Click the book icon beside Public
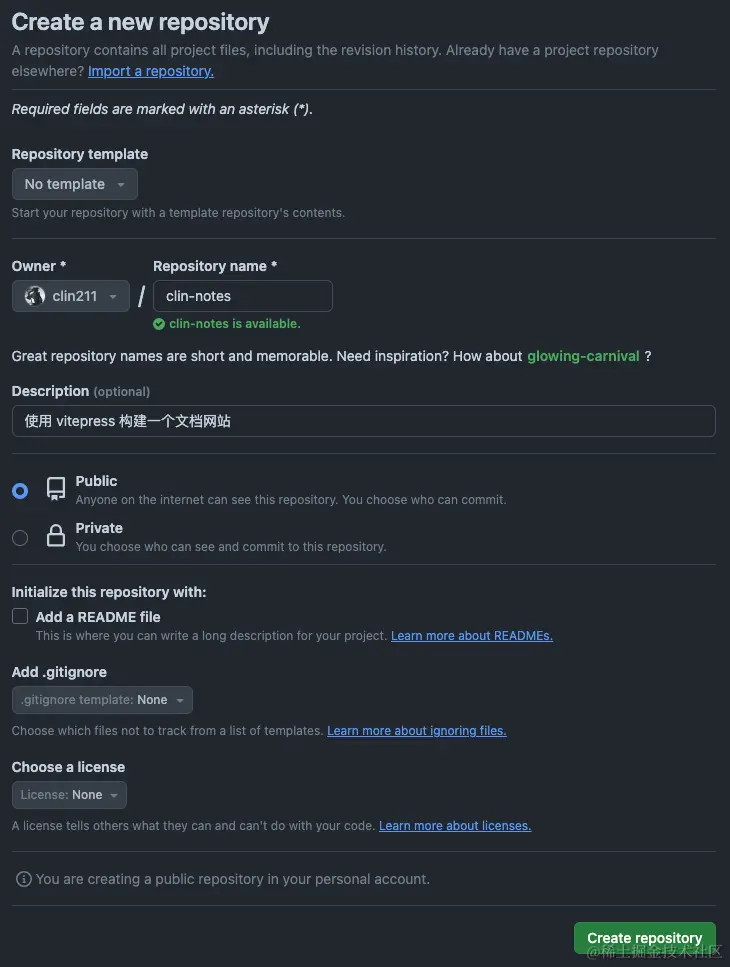Image resolution: width=730 pixels, height=967 pixels. (55, 490)
